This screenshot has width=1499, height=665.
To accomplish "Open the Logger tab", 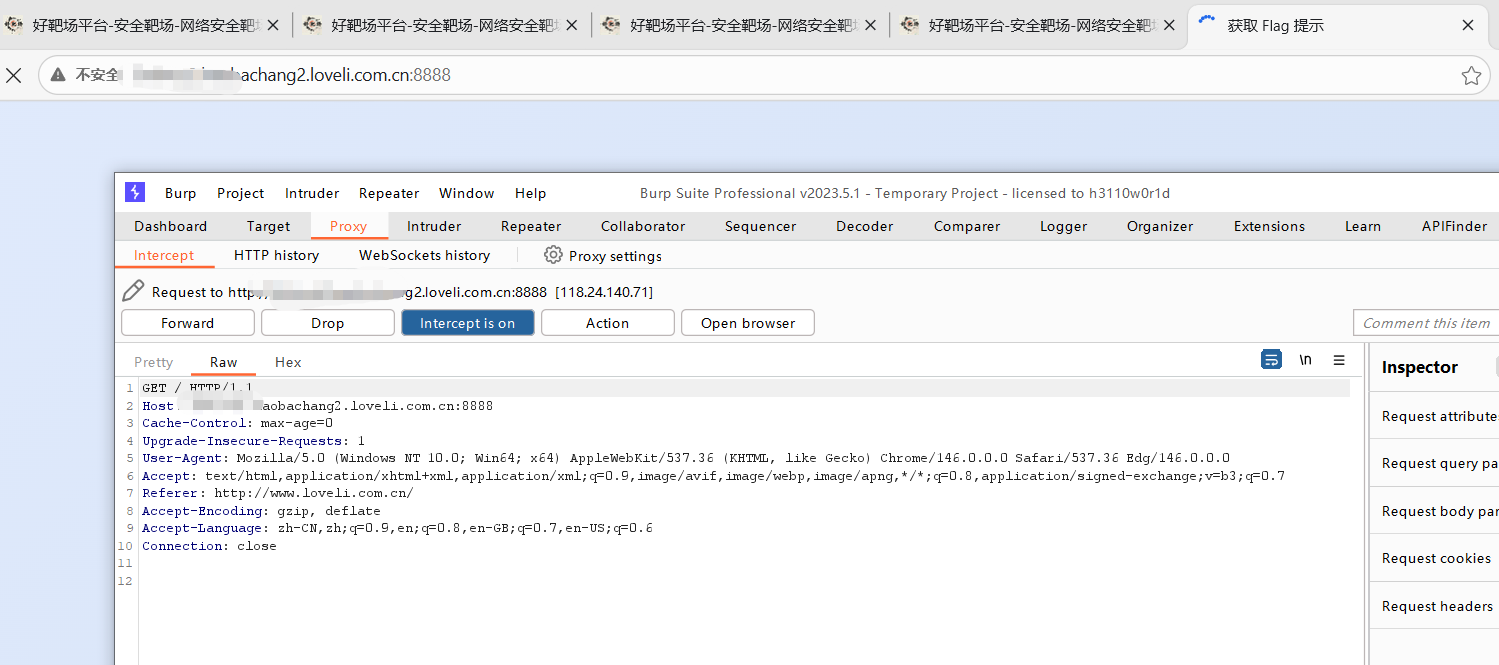I will point(1063,226).
